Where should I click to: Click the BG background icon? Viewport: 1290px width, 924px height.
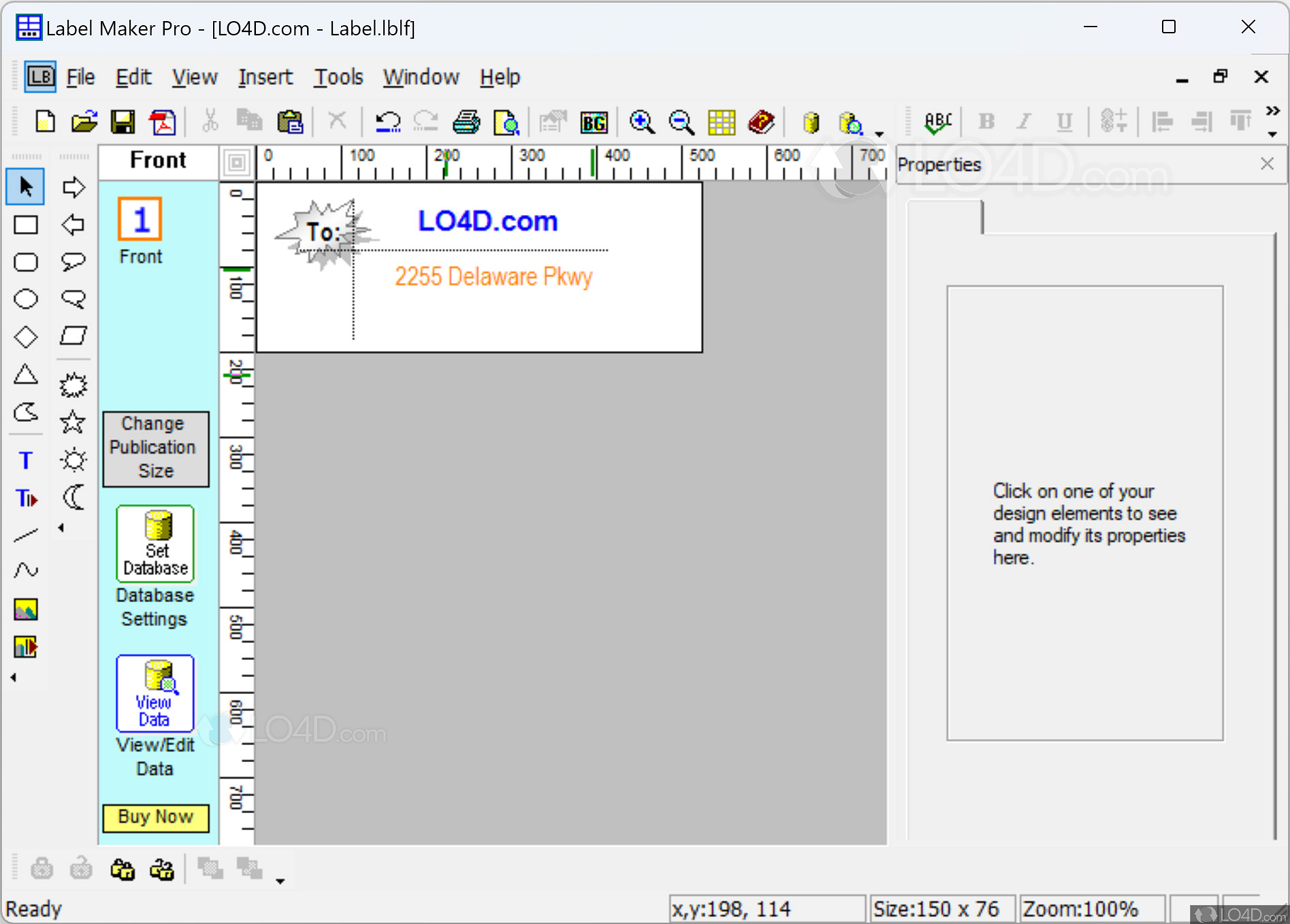click(x=594, y=122)
